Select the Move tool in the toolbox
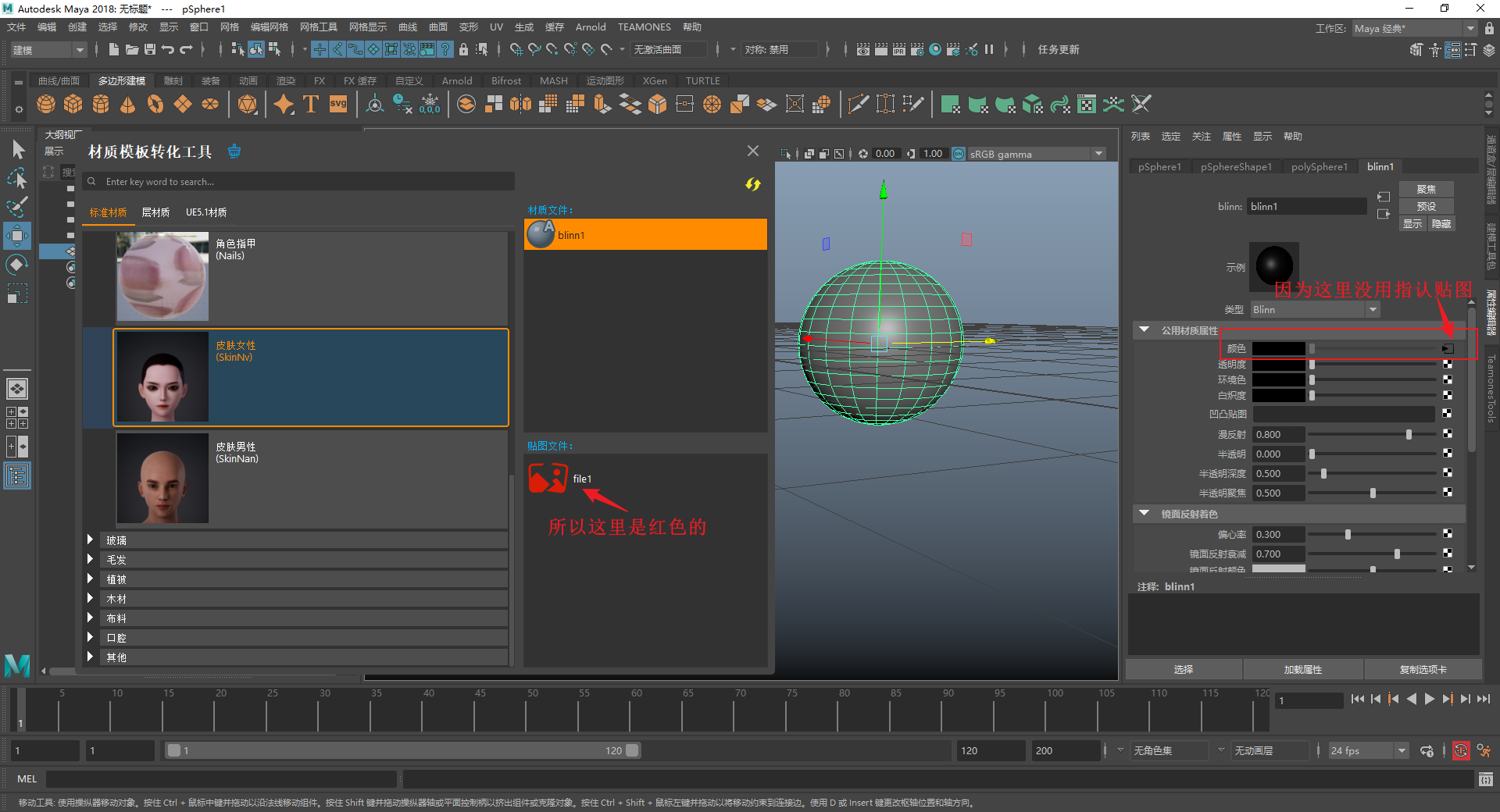 click(x=17, y=235)
